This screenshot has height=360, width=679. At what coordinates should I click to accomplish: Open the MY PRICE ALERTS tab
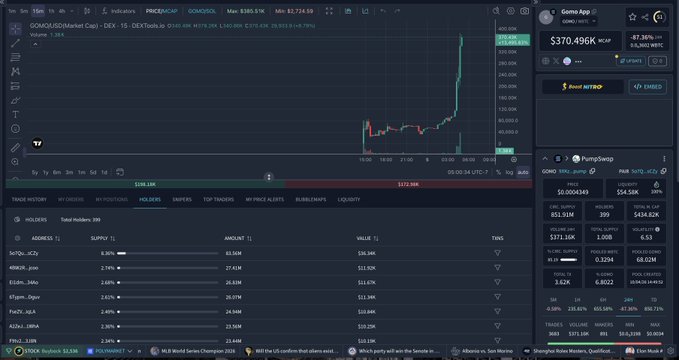(265, 199)
